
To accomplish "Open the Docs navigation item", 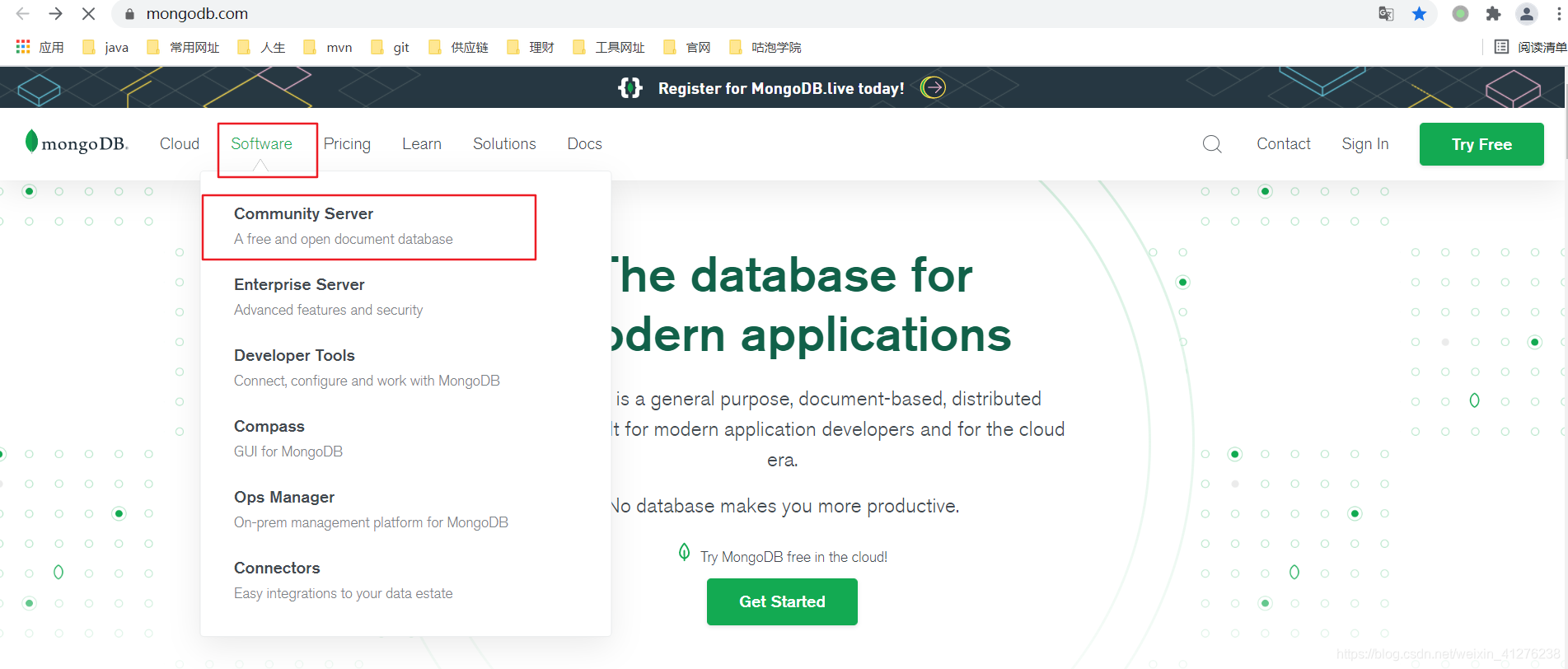I will [x=584, y=143].
